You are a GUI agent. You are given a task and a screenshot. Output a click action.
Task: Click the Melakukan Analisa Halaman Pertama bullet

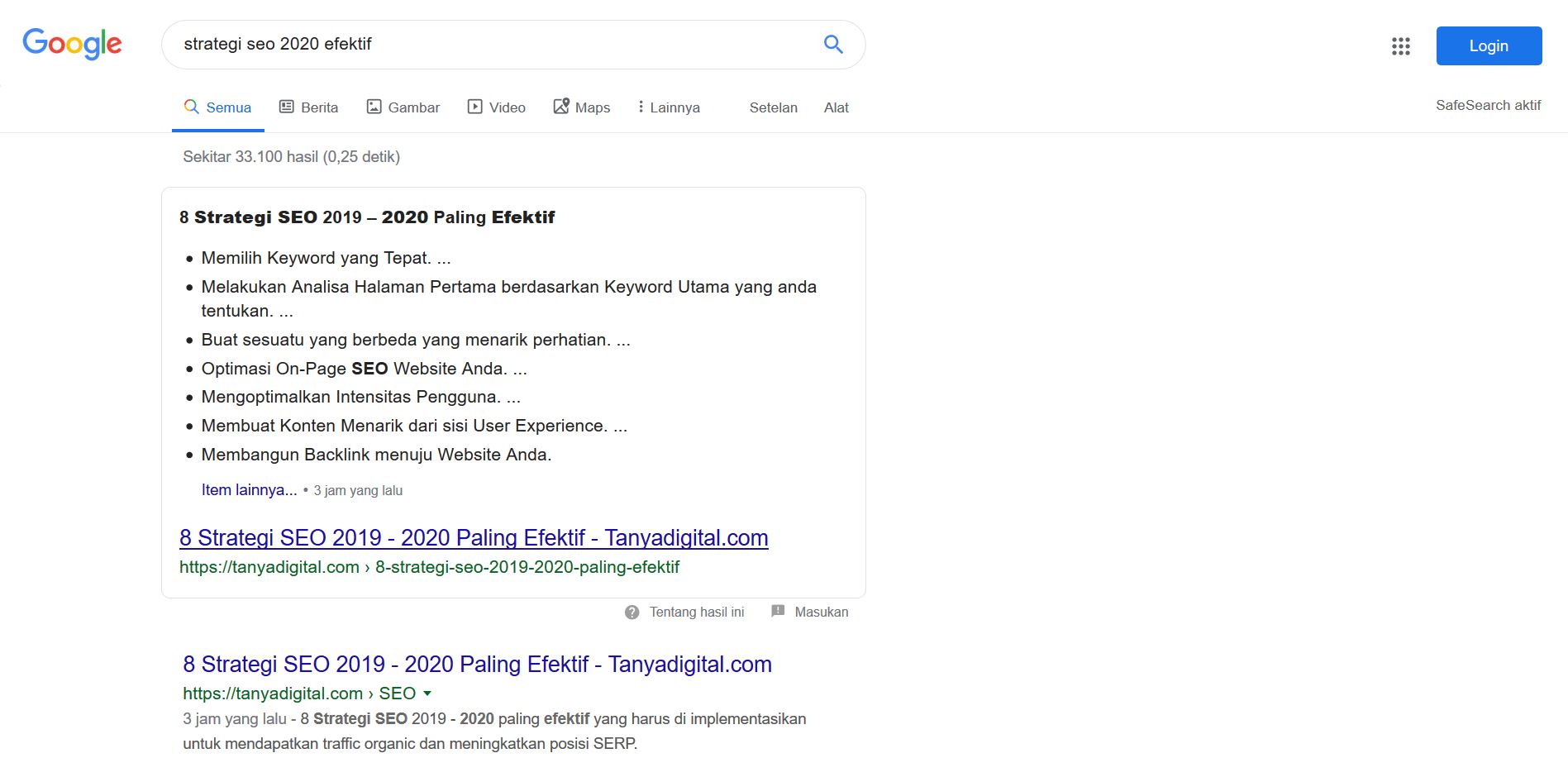509,298
